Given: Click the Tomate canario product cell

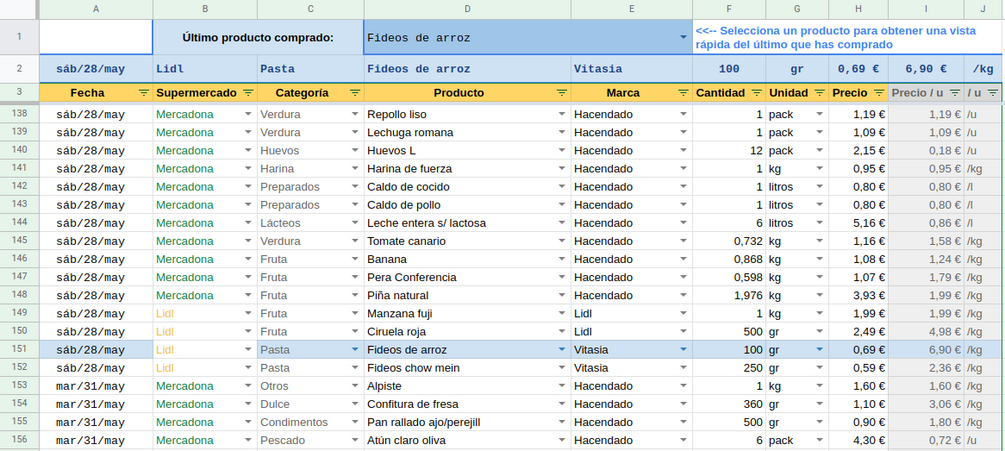Looking at the screenshot, I should (467, 241).
